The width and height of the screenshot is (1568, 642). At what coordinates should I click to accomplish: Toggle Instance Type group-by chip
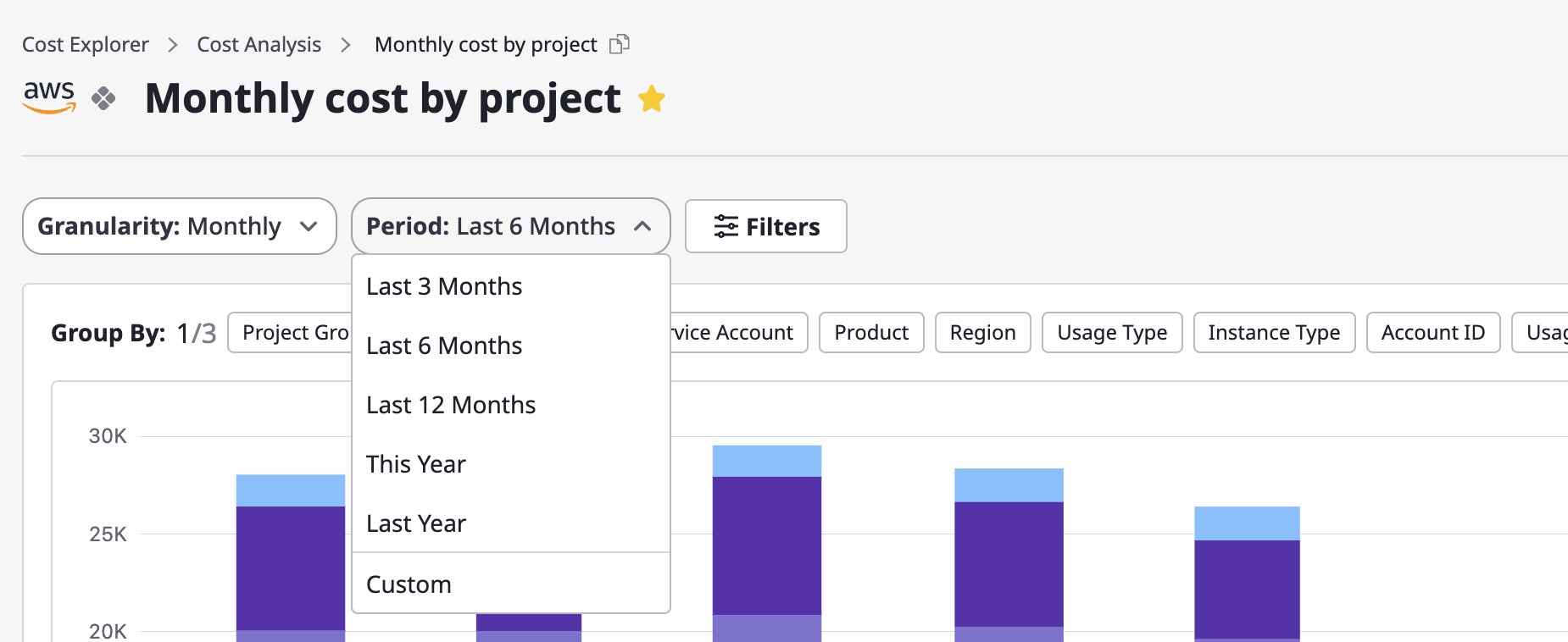pyautogui.click(x=1274, y=333)
